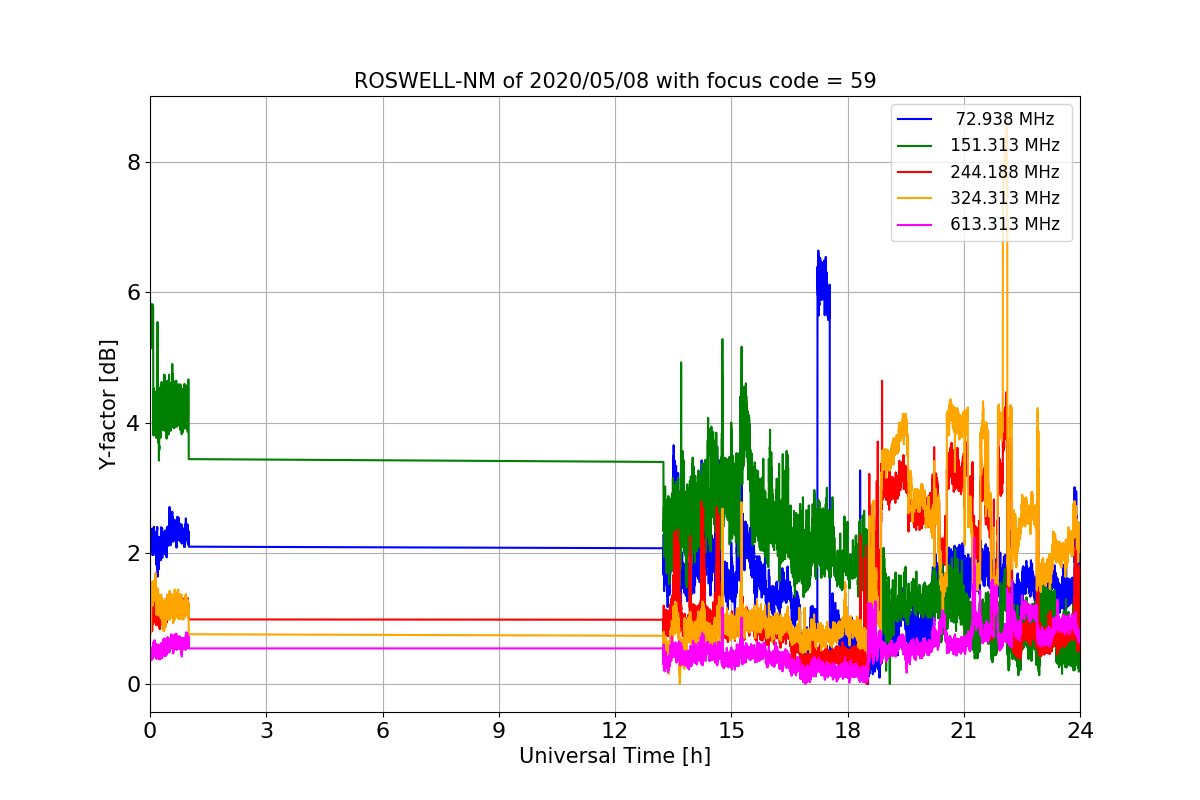1200x800 pixels.
Task: Click the green legend line sample
Action: [x=915, y=146]
